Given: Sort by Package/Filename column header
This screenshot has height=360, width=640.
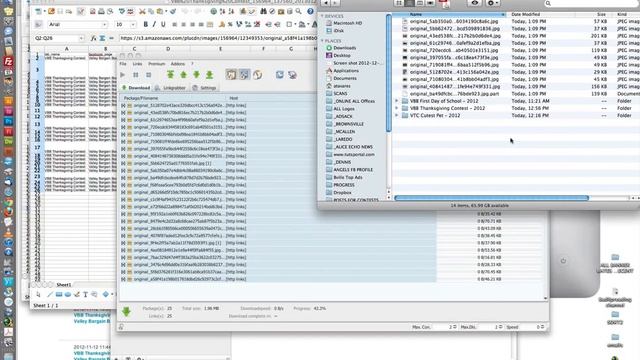Looking at the screenshot, I should point(173,98).
